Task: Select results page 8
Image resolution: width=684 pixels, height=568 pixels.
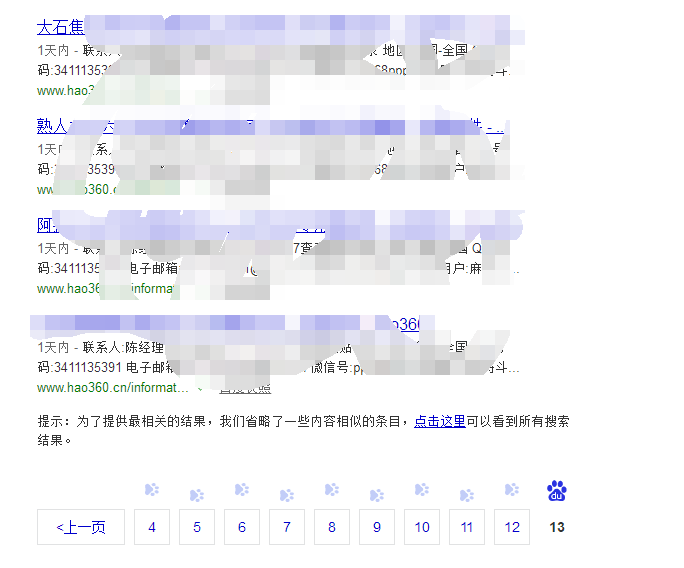Action: coord(332,527)
